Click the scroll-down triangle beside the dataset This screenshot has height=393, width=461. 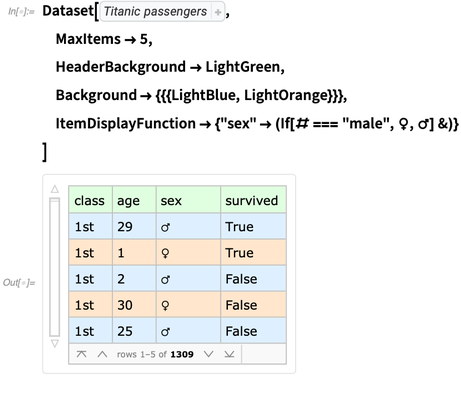click(55, 343)
